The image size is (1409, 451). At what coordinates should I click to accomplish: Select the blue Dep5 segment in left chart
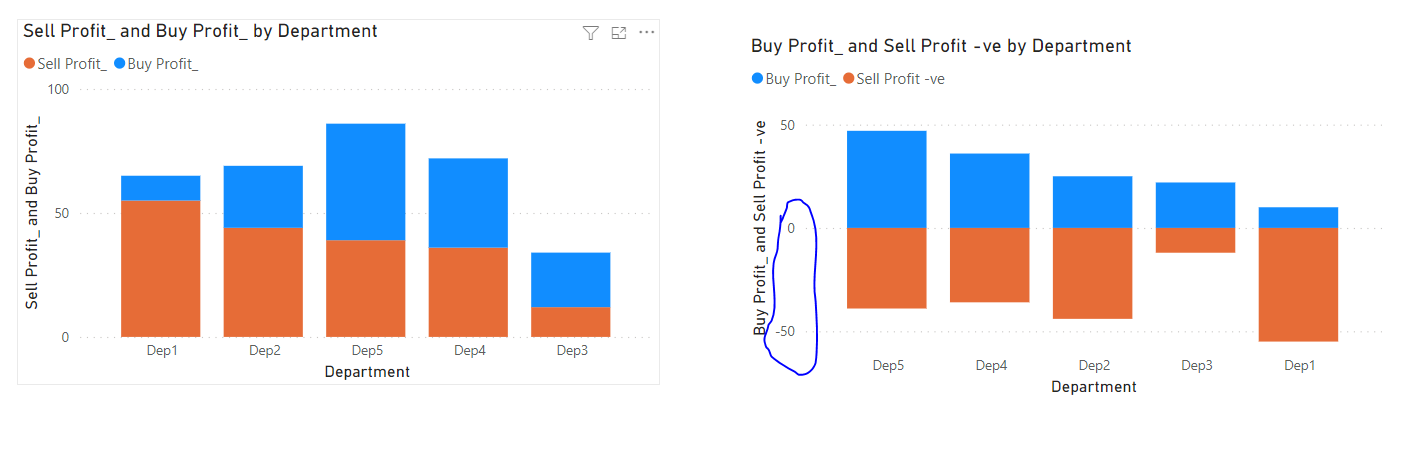[366, 182]
